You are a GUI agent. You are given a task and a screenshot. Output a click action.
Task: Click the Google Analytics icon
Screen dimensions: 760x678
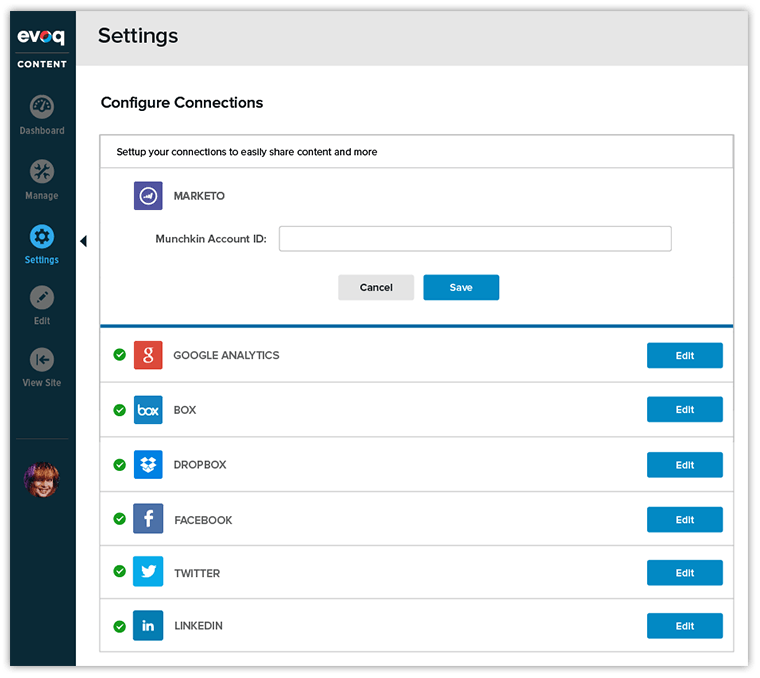point(148,355)
